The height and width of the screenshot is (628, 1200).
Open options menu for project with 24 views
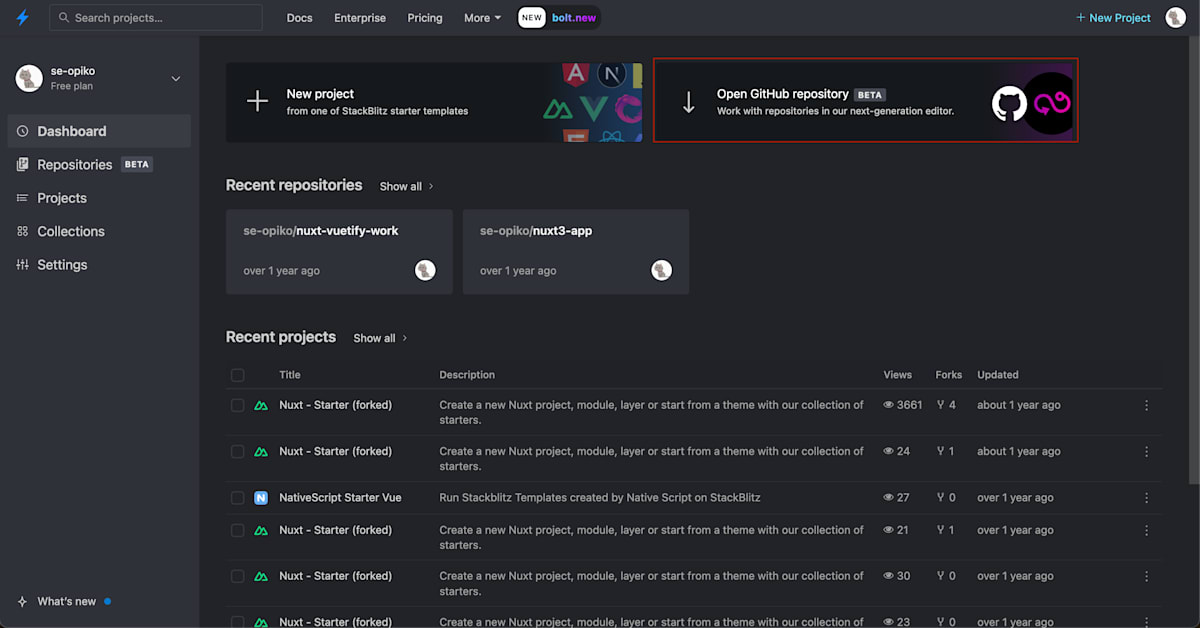[x=1146, y=452]
